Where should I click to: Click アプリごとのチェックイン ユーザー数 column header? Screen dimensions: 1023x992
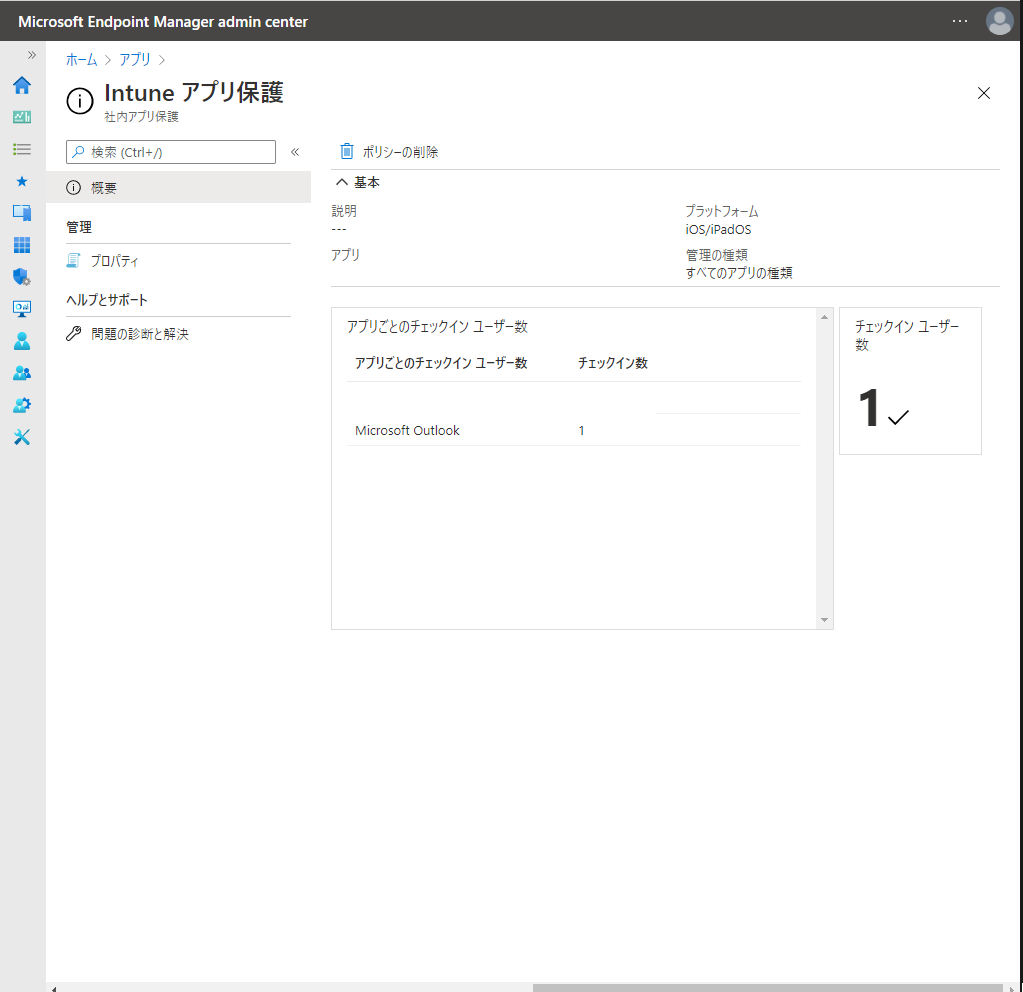(x=441, y=363)
